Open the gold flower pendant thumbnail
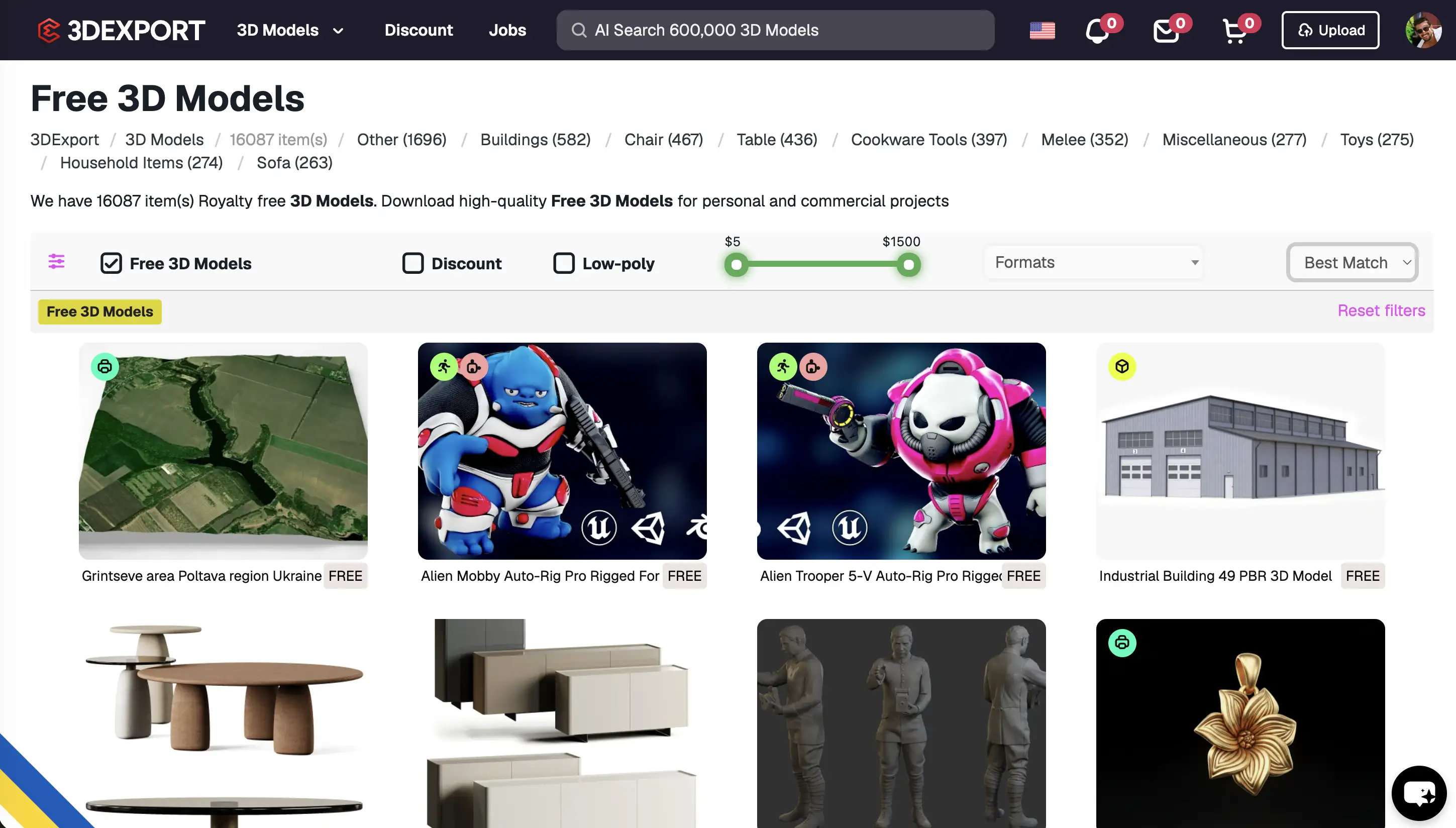The height and width of the screenshot is (828, 1456). pyautogui.click(x=1240, y=723)
